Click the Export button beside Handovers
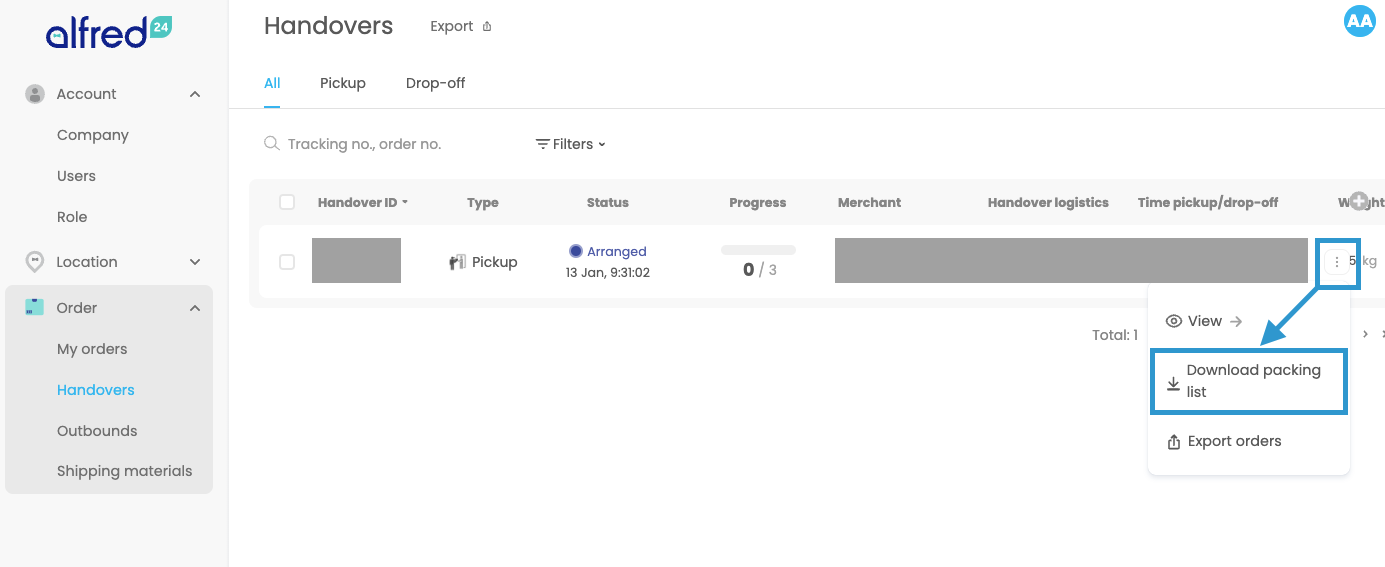This screenshot has height=567, width=1385. 461,27
